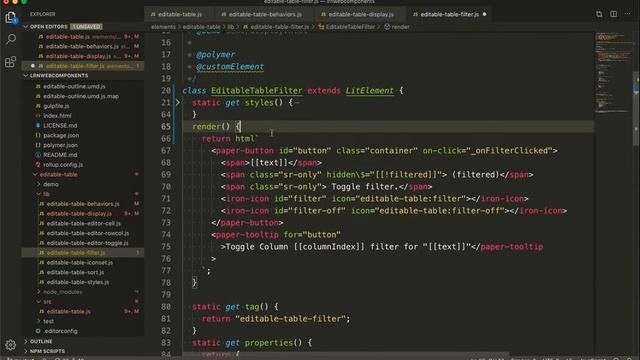Click the Open Changes icon beside Split Editor

[x=599, y=14]
